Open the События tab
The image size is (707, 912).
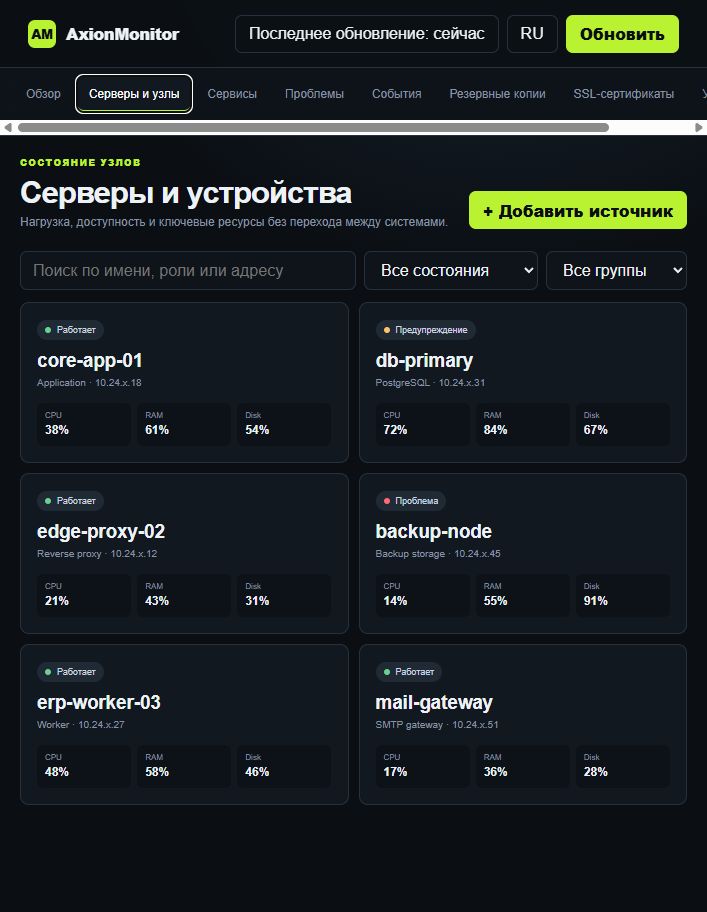click(x=397, y=94)
